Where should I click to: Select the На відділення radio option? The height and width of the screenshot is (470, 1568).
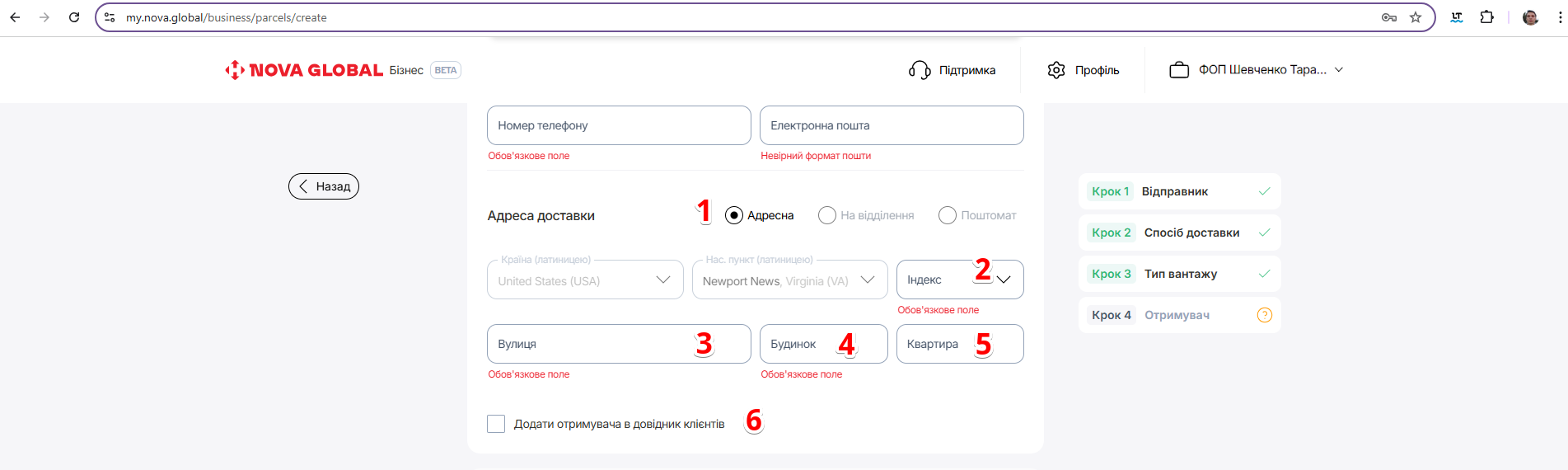[827, 215]
